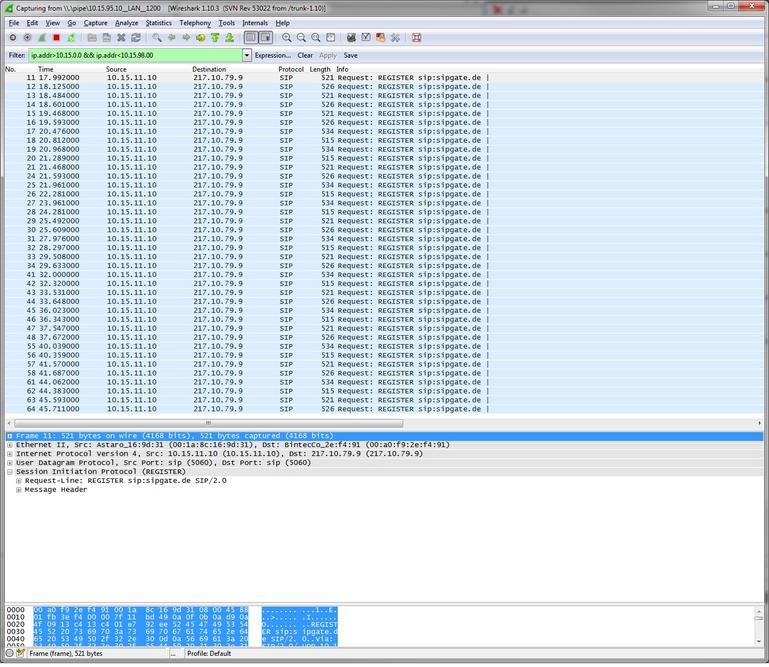Expand the Message Header node
The width and height of the screenshot is (769, 667).
click(x=18, y=490)
